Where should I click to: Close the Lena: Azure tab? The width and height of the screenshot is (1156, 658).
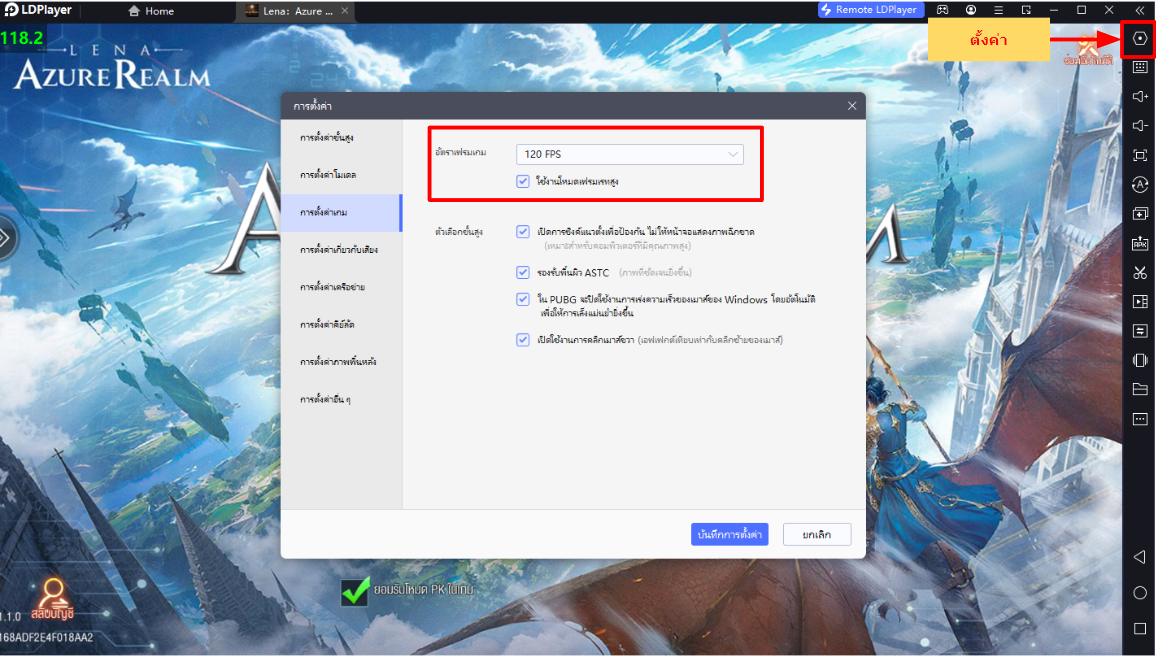pos(344,11)
